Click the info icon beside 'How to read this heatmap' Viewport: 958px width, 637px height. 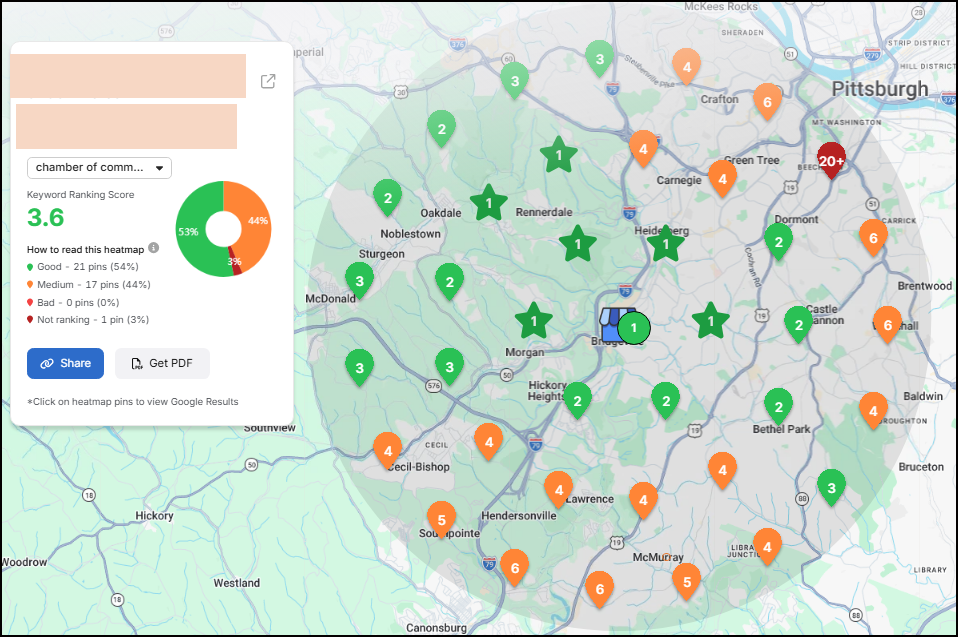click(154, 248)
